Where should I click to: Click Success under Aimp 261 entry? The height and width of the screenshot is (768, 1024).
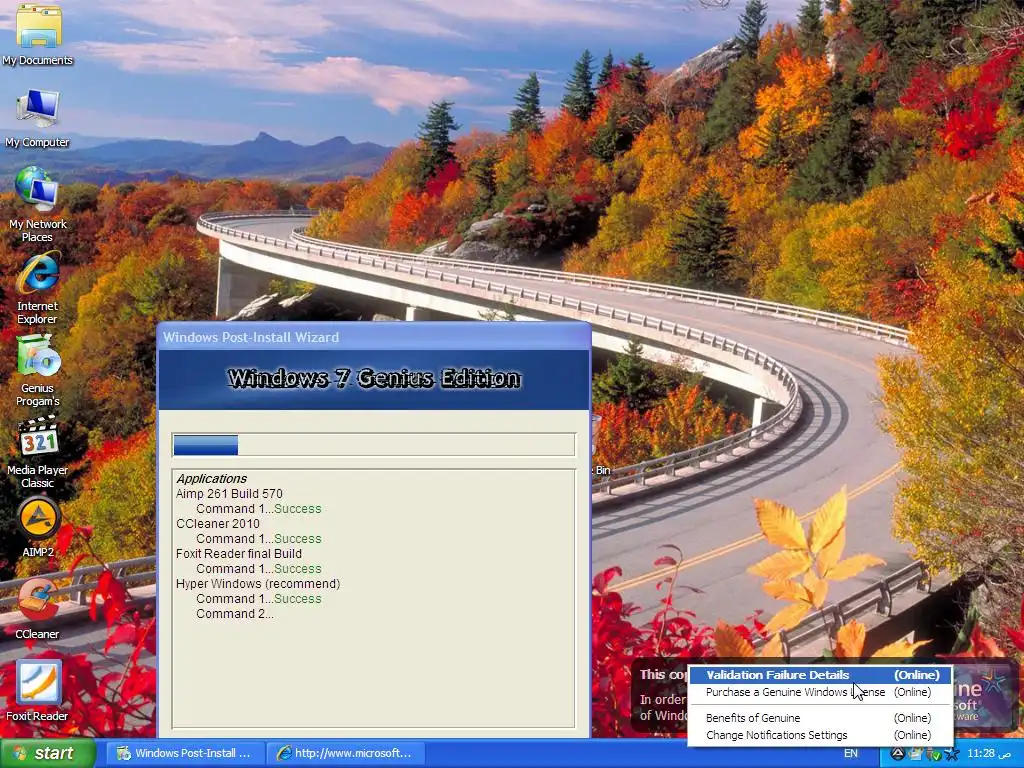click(298, 509)
